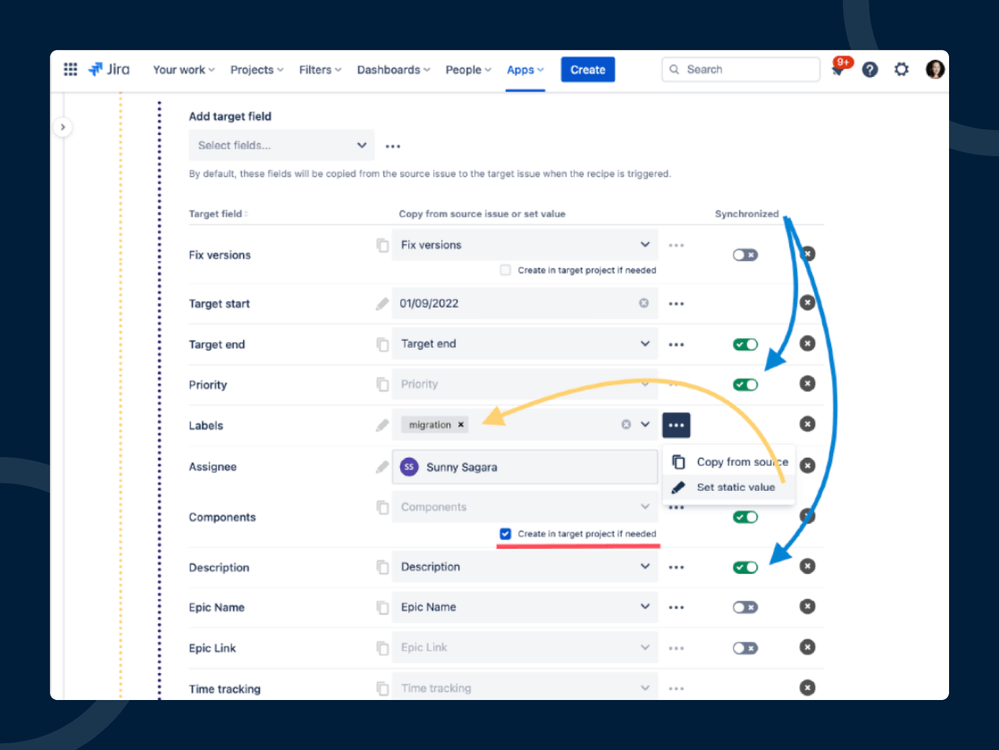The height and width of the screenshot is (750, 999).
Task: Click more options next to Select fields
Action: tap(392, 146)
